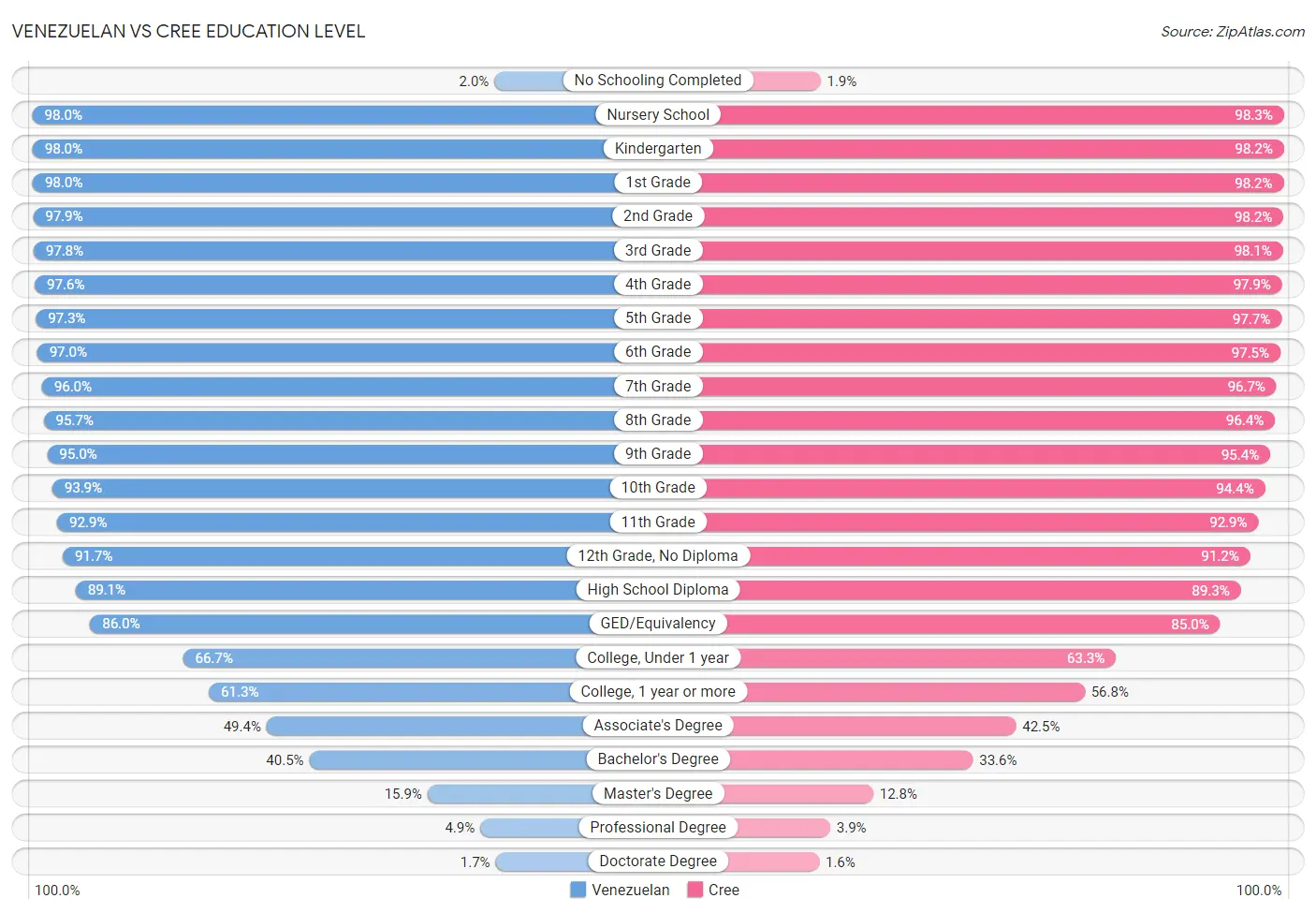Click the Cree 12.8% Master's bar
The image size is (1316, 913).
pyautogui.click(x=766, y=793)
